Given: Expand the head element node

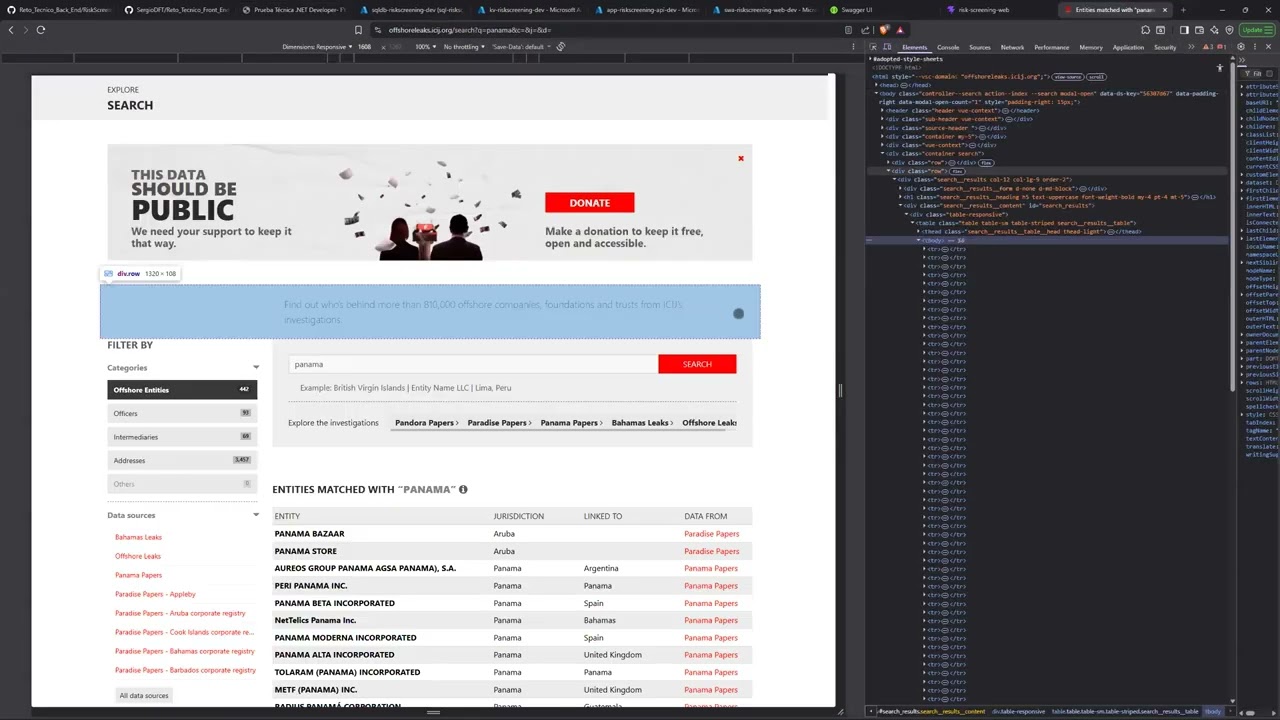Looking at the screenshot, I should [876, 85].
